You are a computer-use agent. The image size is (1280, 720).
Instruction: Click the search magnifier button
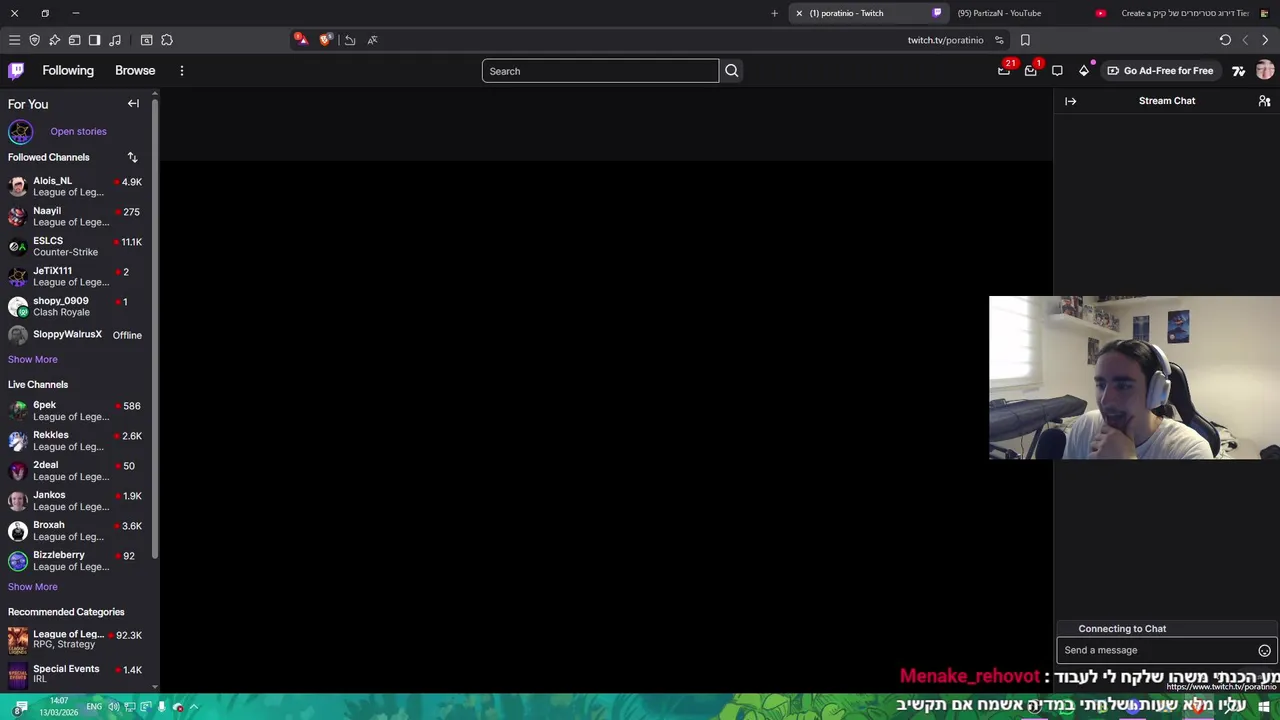click(x=731, y=71)
